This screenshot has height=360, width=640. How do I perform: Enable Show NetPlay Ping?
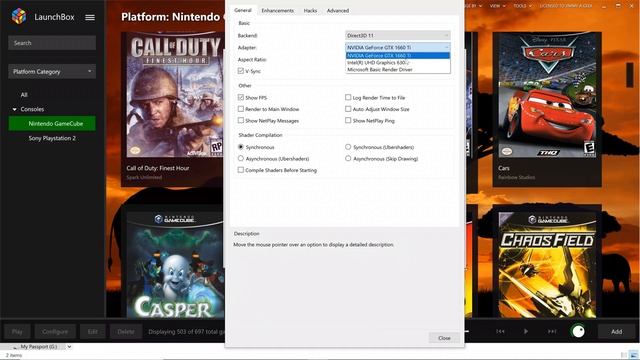tap(348, 120)
